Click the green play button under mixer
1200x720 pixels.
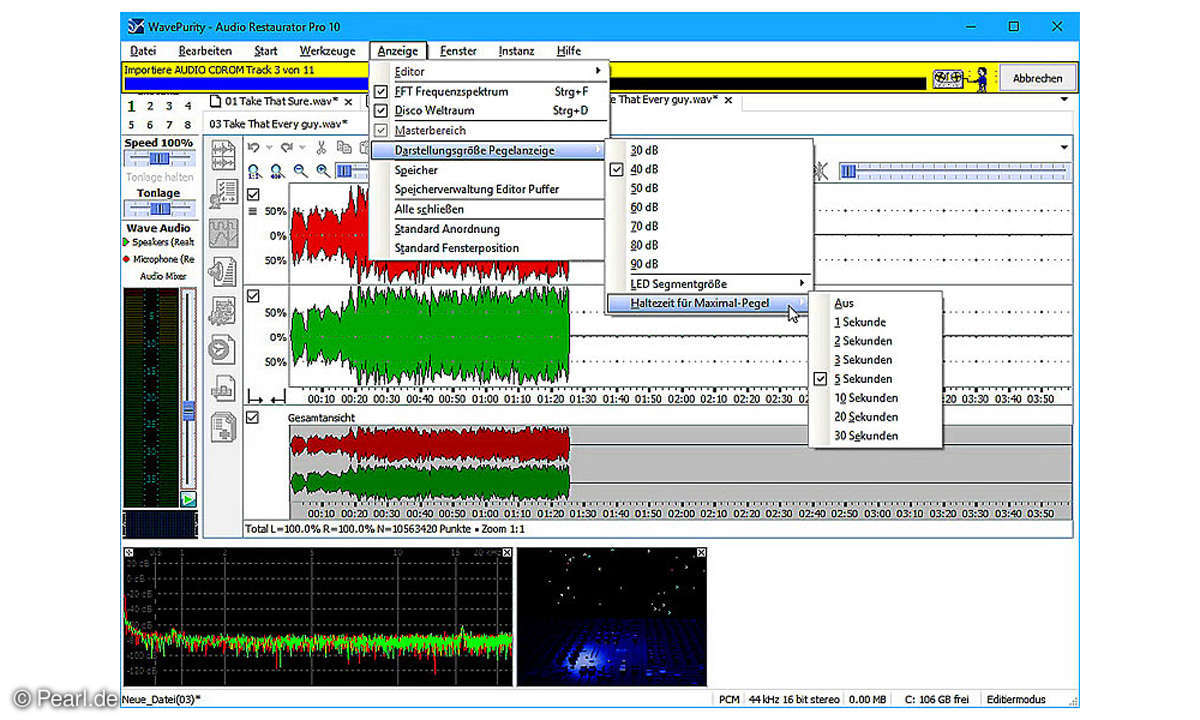click(x=188, y=499)
